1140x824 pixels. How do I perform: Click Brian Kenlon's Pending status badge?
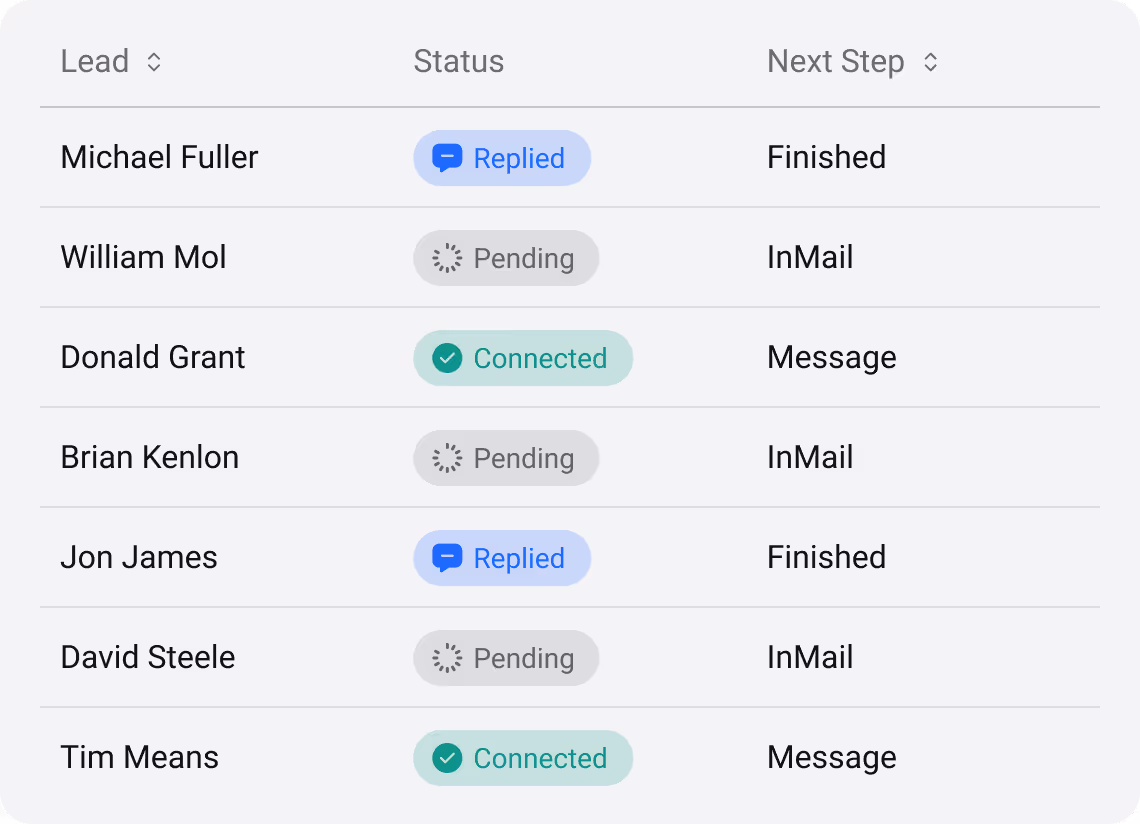(x=506, y=458)
